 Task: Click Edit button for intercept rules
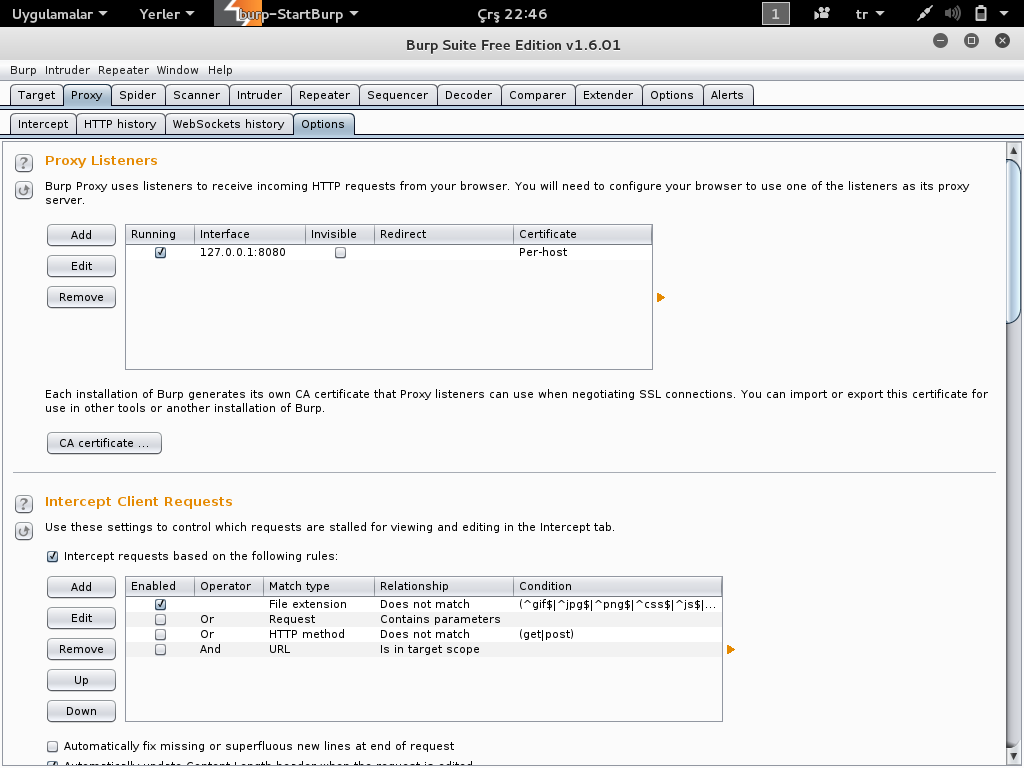[81, 618]
